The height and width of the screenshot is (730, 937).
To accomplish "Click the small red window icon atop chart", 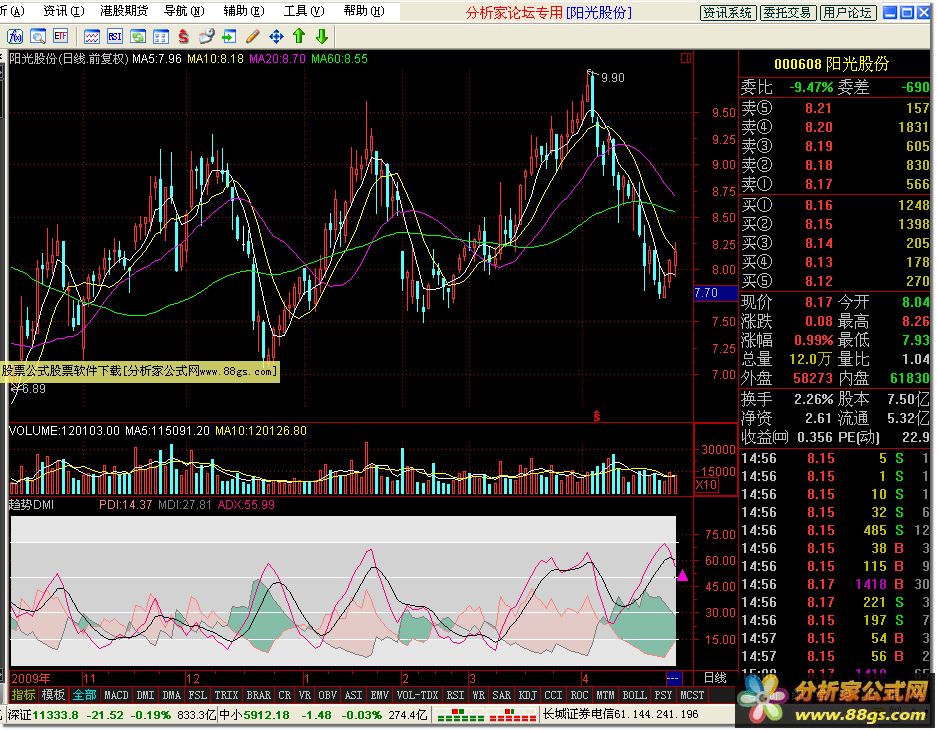I will (686, 58).
